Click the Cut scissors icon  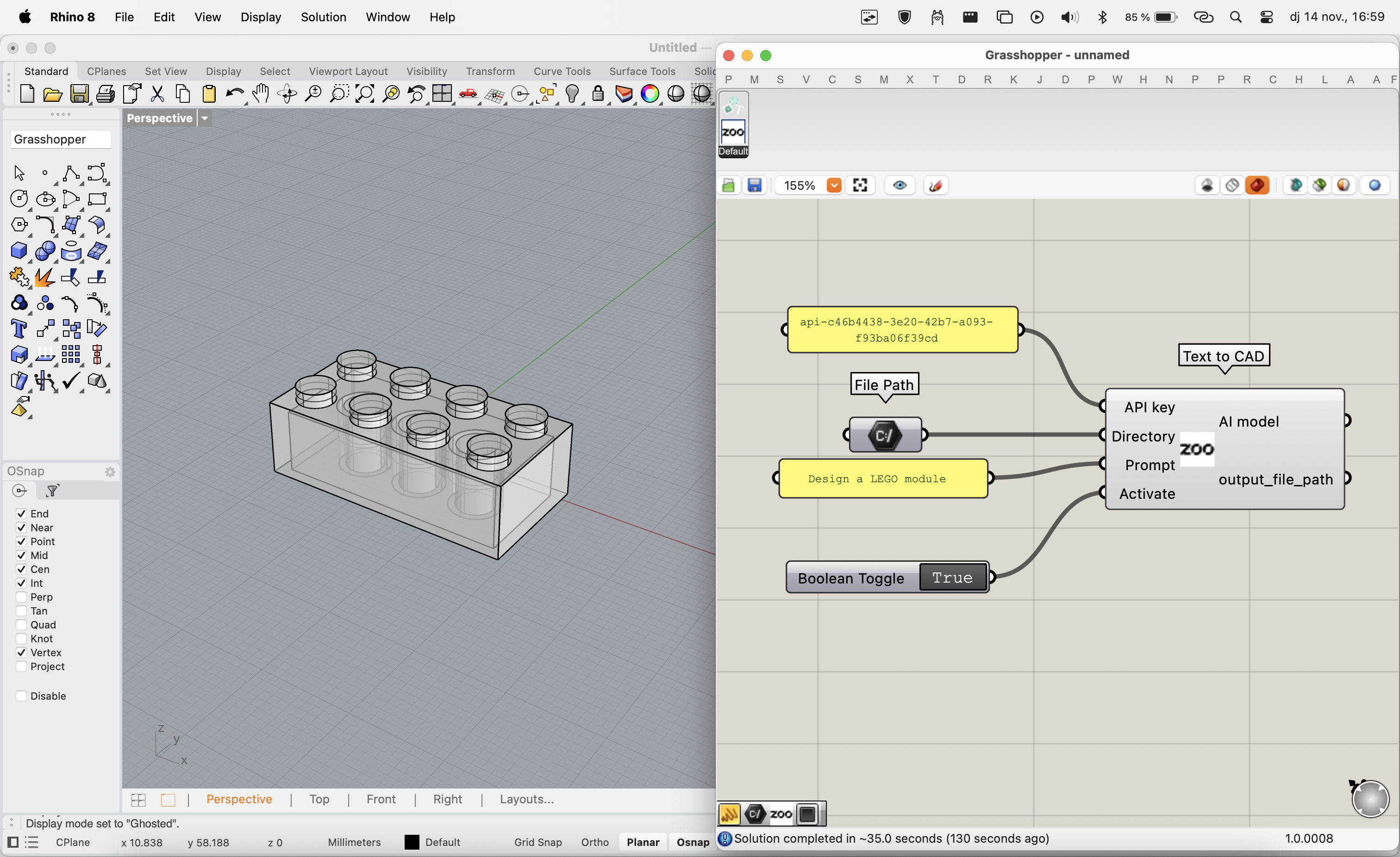[157, 94]
